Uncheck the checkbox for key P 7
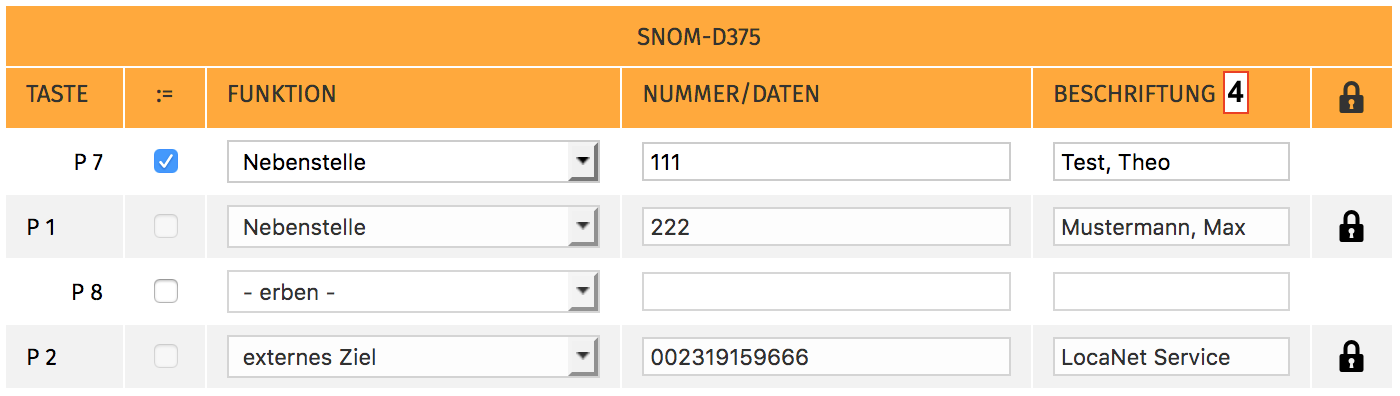The height and width of the screenshot is (396, 1400). pos(166,161)
